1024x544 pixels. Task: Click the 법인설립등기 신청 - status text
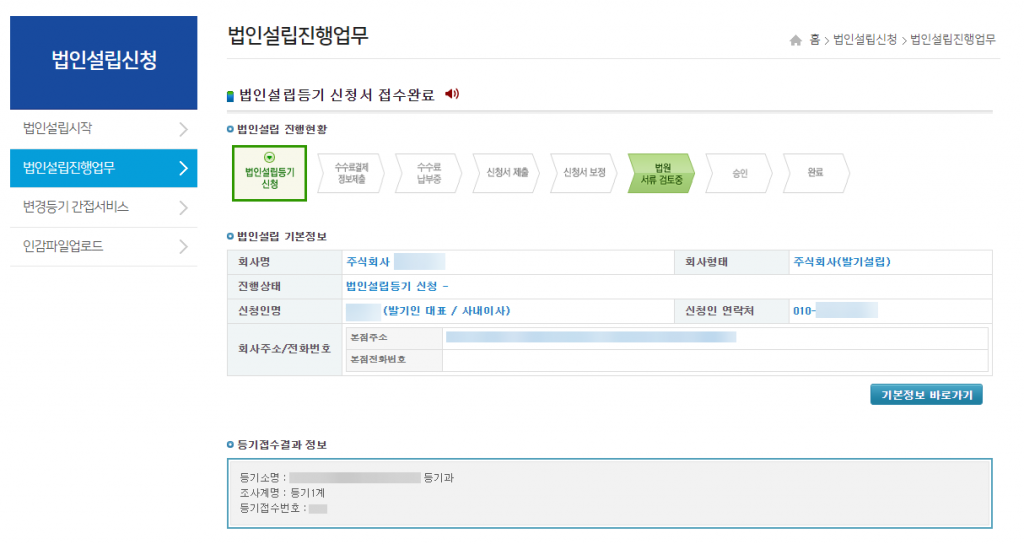pyautogui.click(x=397, y=287)
